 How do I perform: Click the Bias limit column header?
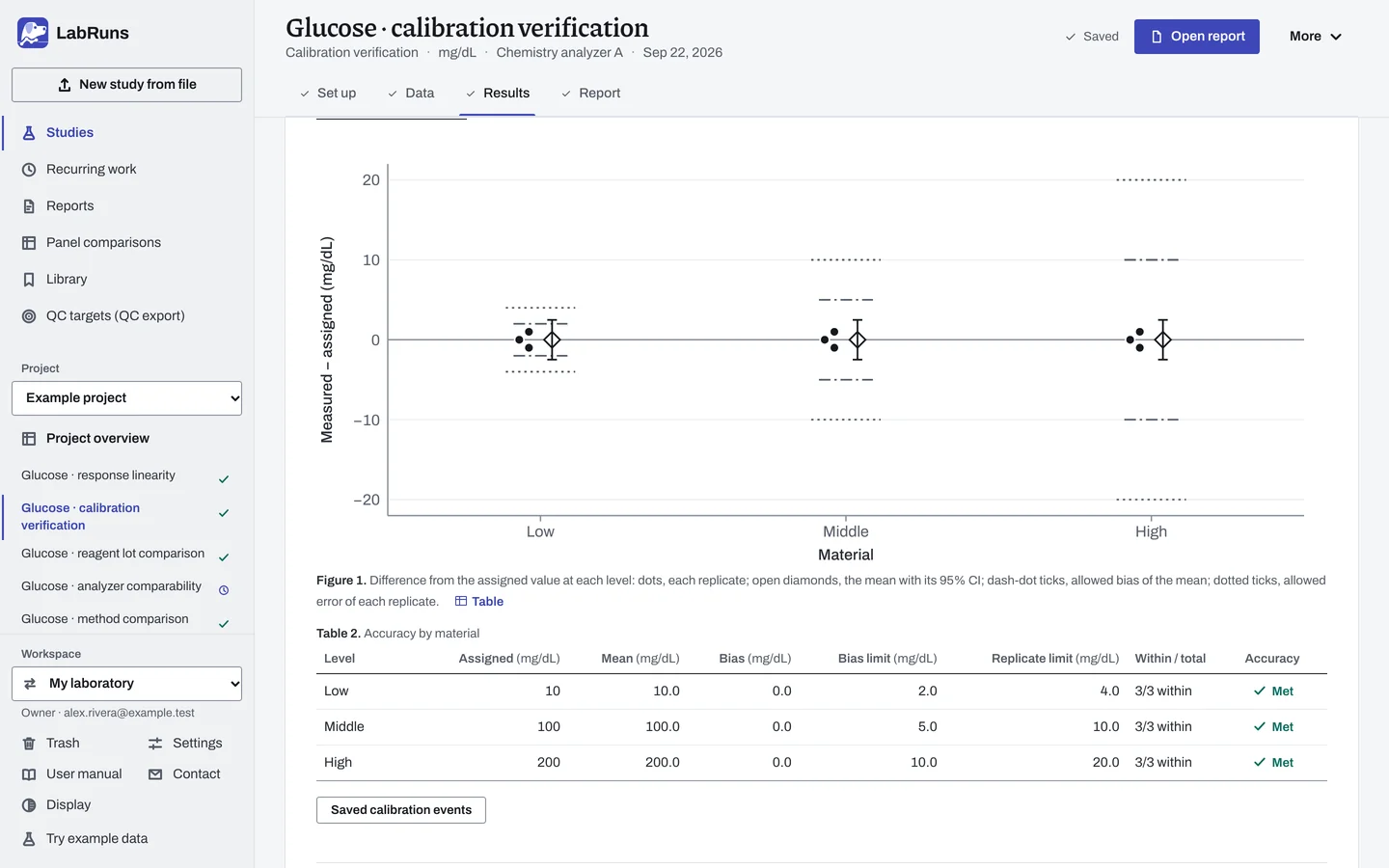click(x=887, y=659)
